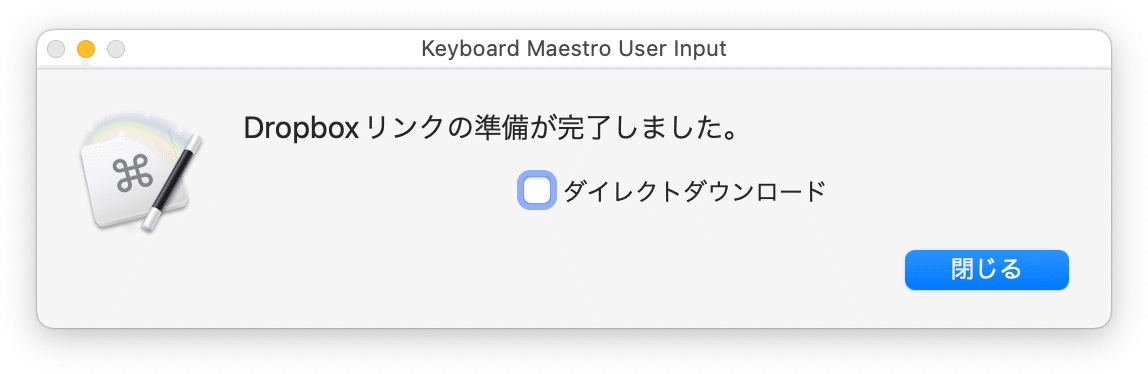Screen dimensions: 1148x374
Task: Click the magic wand in the icon
Action: coord(174,181)
